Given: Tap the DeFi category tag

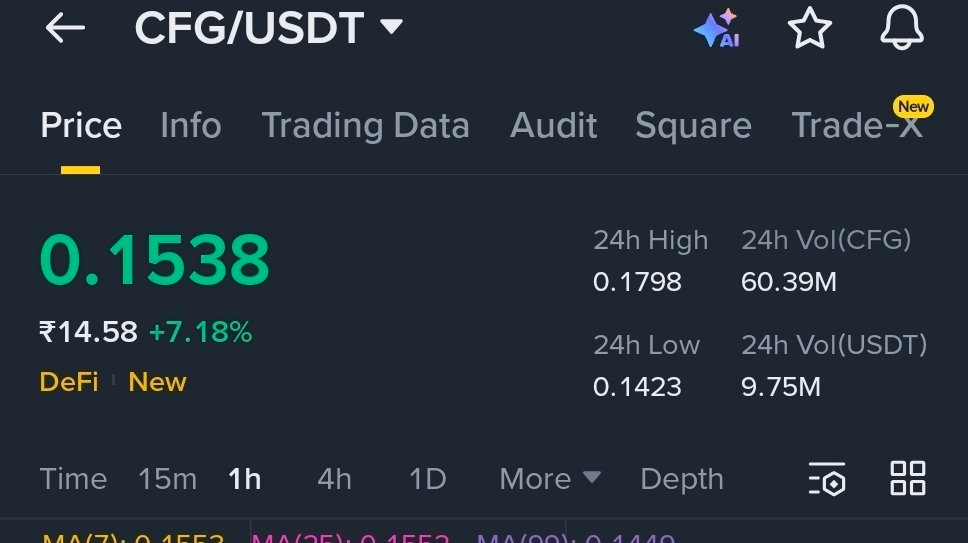Looking at the screenshot, I should click(x=69, y=382).
